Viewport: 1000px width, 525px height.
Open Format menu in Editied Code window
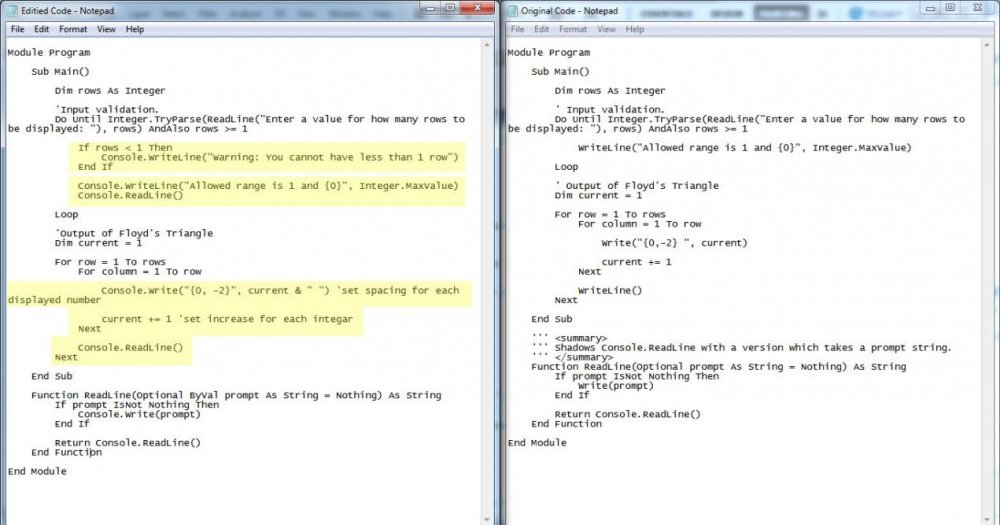(73, 29)
